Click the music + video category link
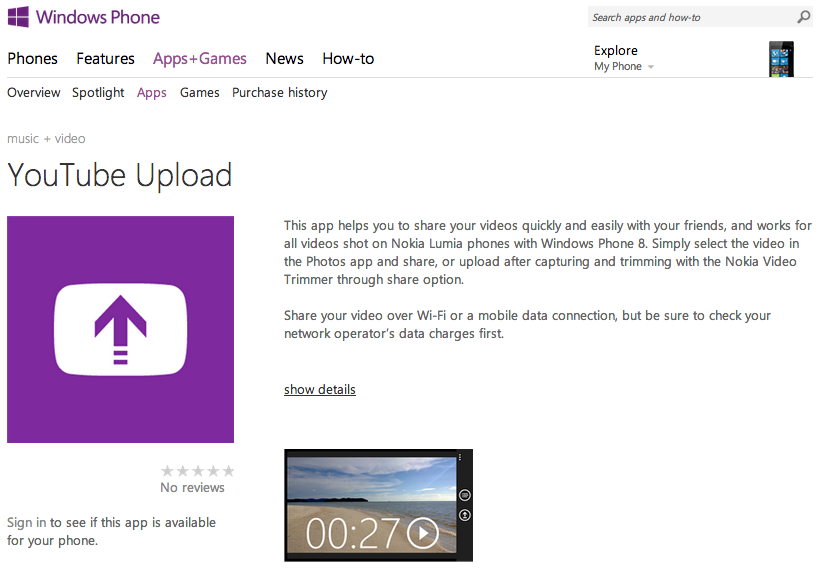 coord(46,139)
